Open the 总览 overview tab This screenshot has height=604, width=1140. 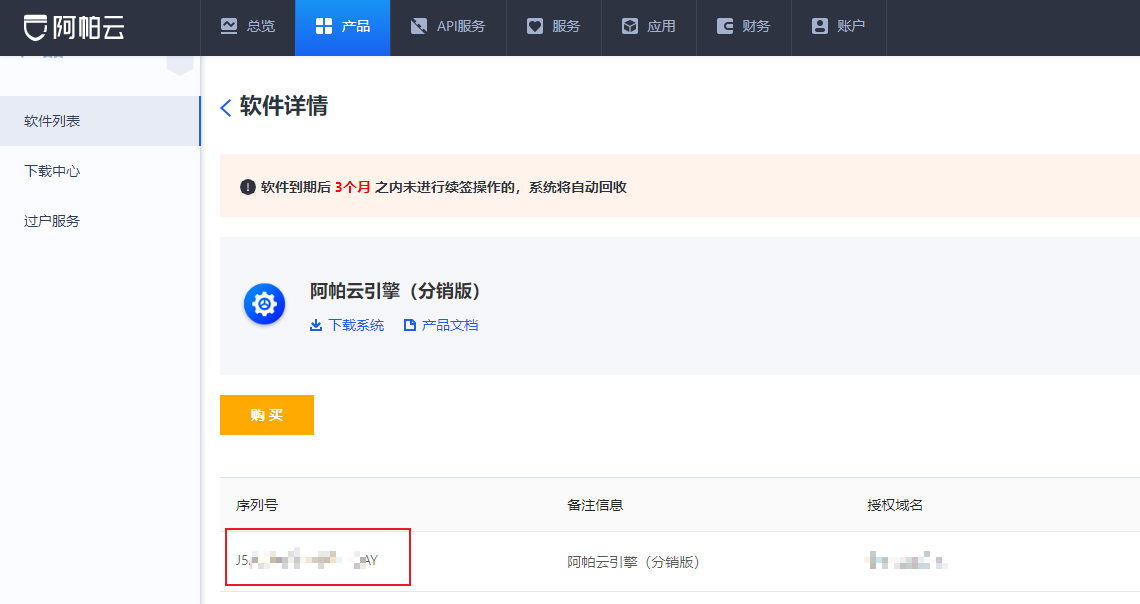pyautogui.click(x=247, y=27)
